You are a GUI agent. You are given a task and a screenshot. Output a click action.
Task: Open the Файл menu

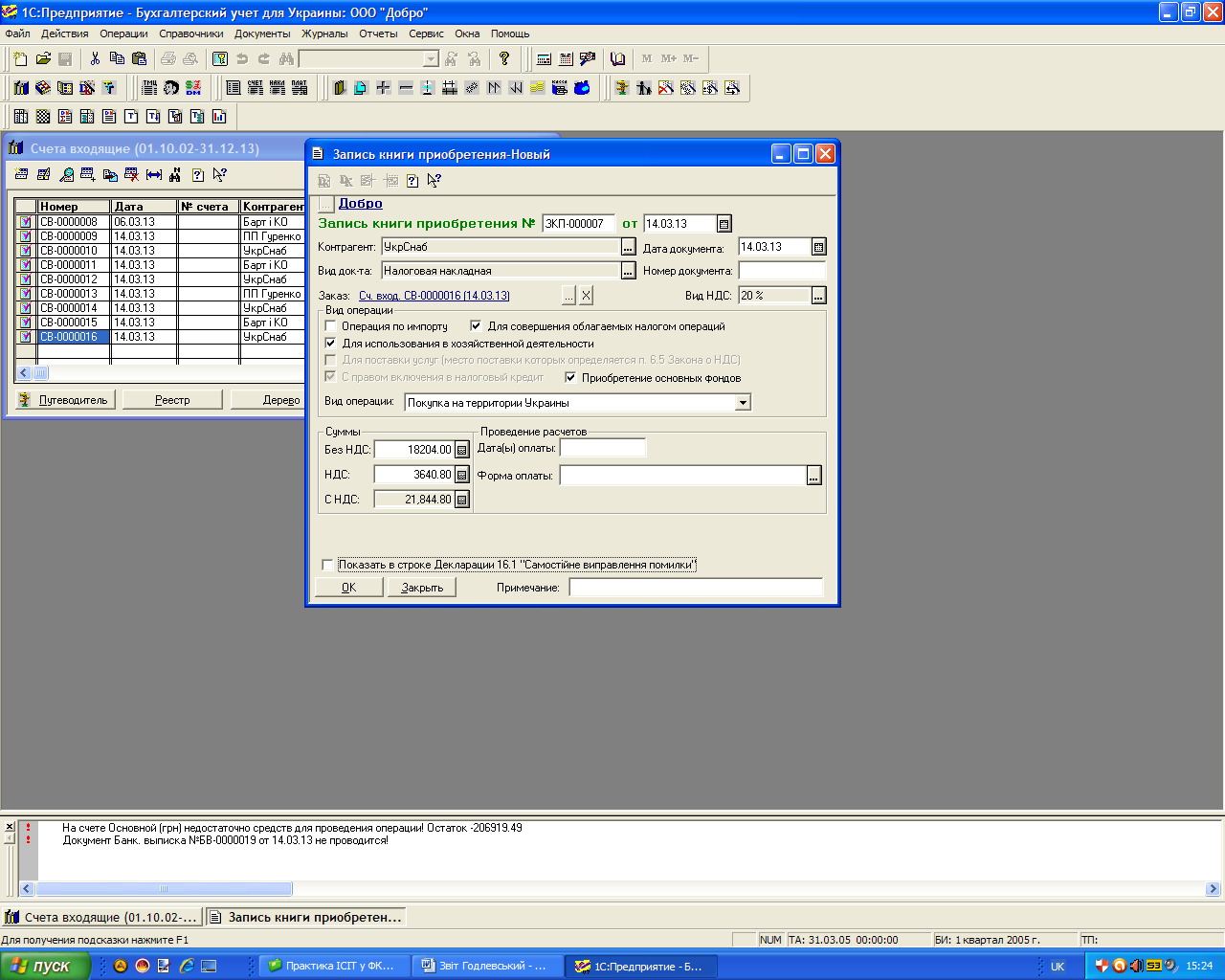[x=17, y=33]
